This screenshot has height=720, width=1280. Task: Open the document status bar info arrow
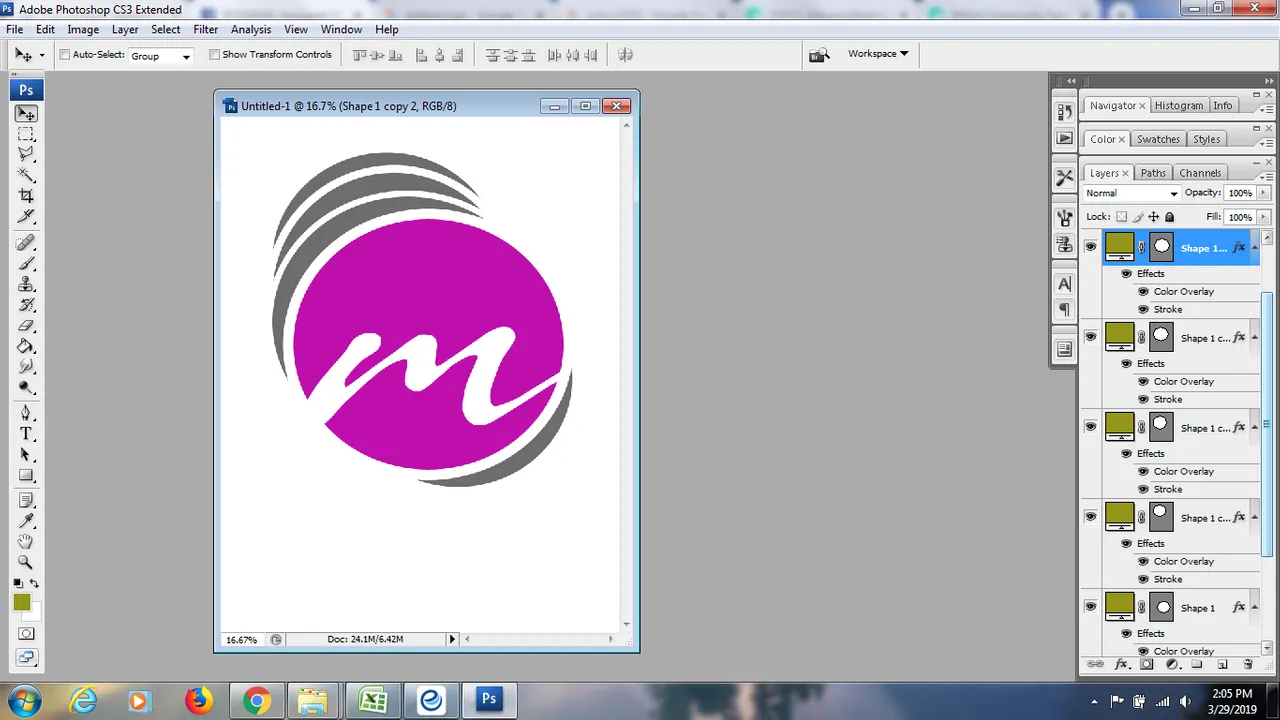[x=452, y=639]
